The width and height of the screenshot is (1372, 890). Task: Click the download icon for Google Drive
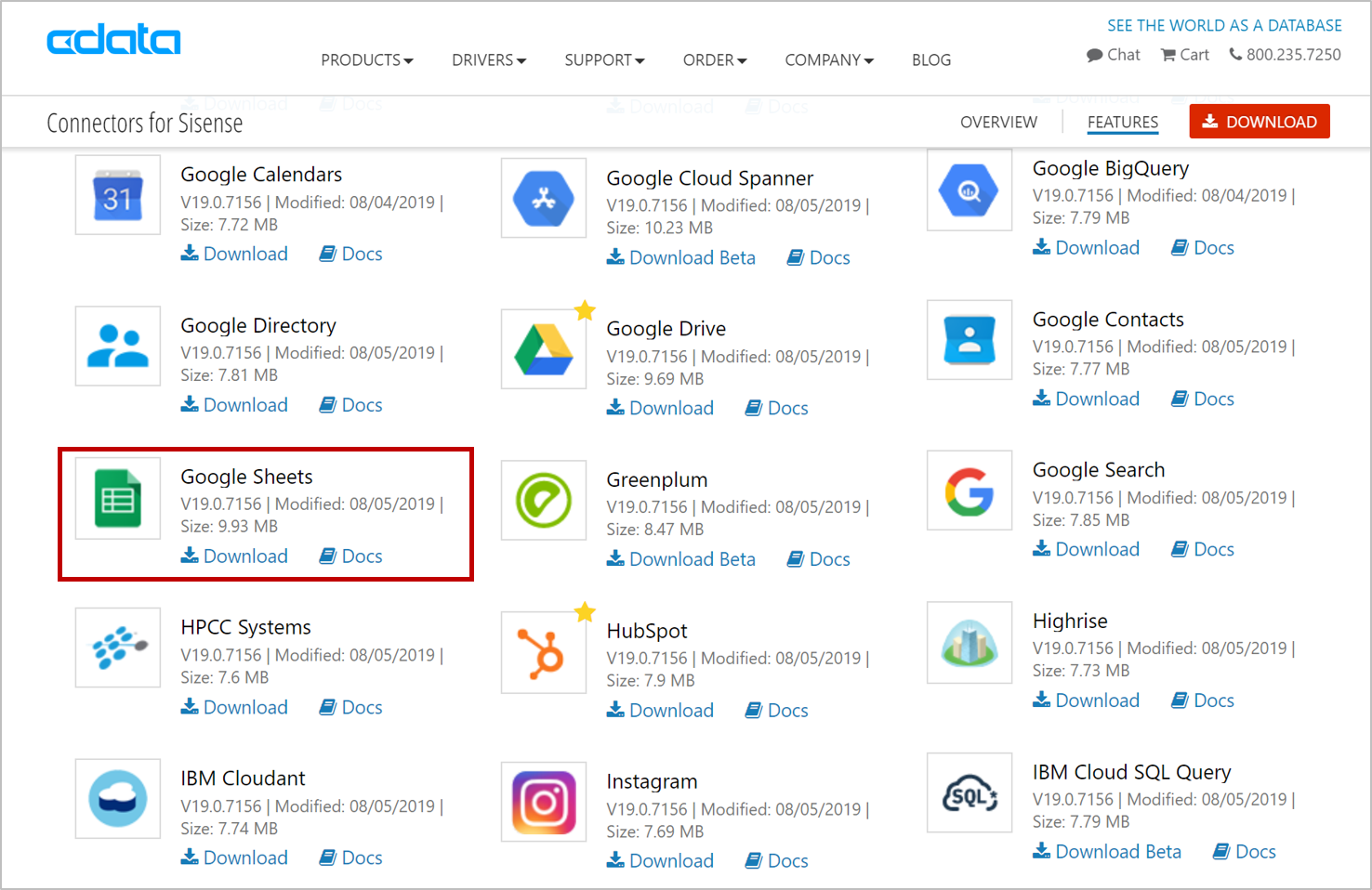point(615,408)
